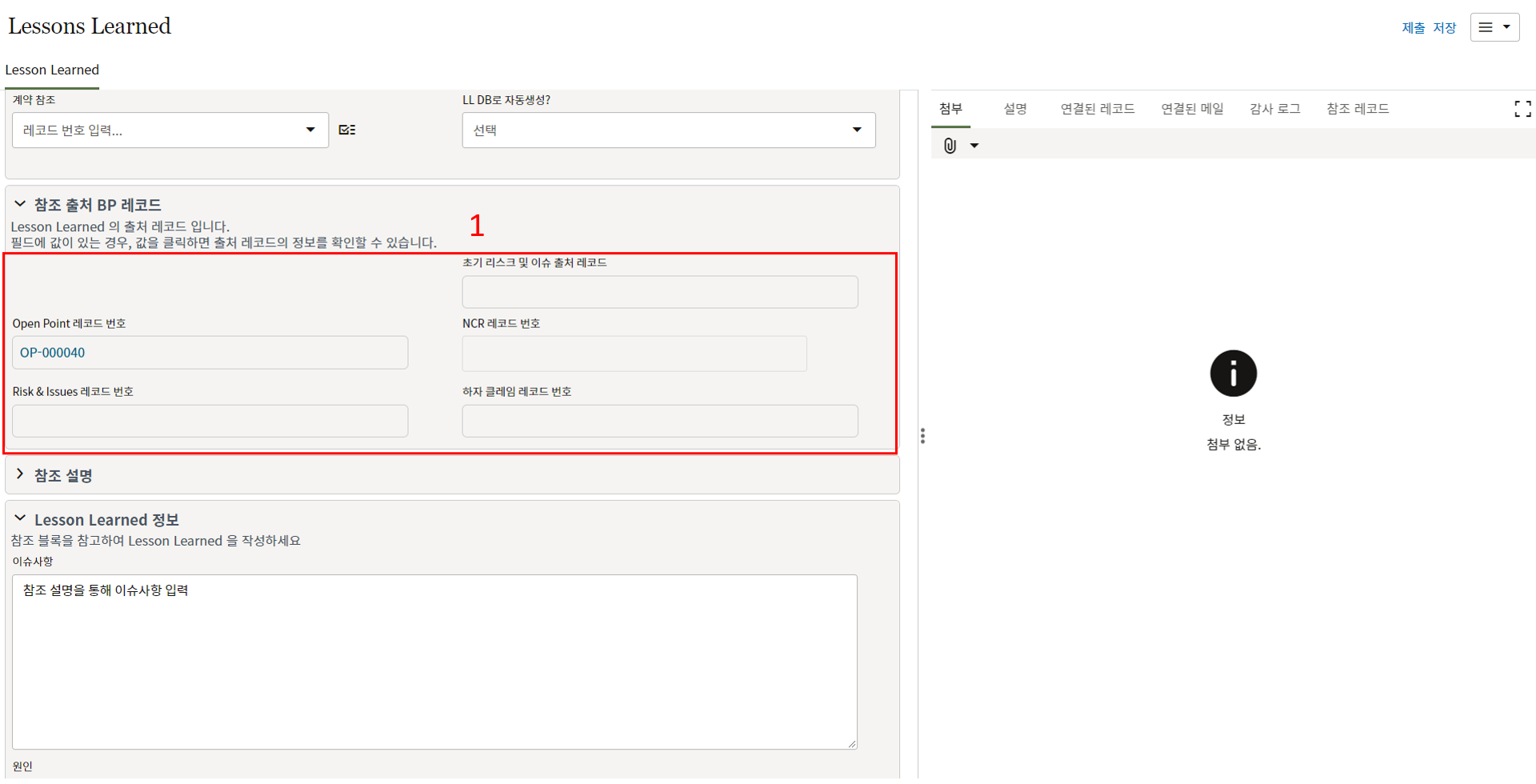This screenshot has width=1536, height=784.
Task: Click the record picker icon beside 계약 참조
Action: 347,130
